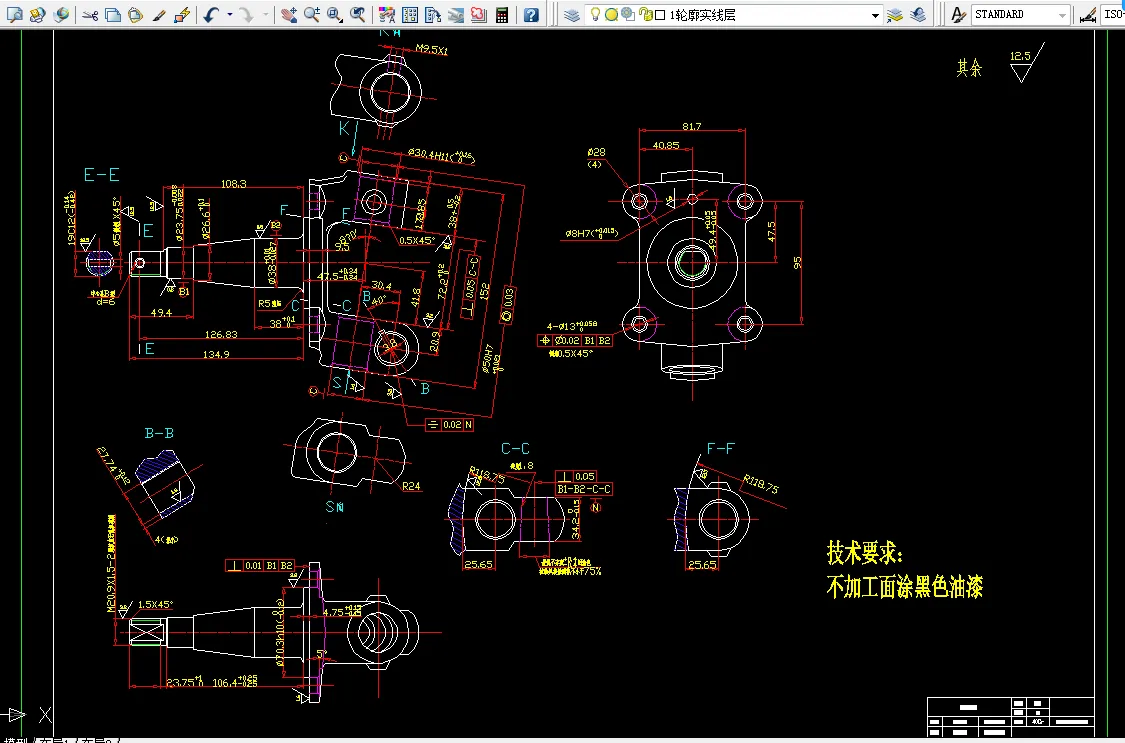Click the layer color swatch square
The width and height of the screenshot is (1125, 743).
660,15
